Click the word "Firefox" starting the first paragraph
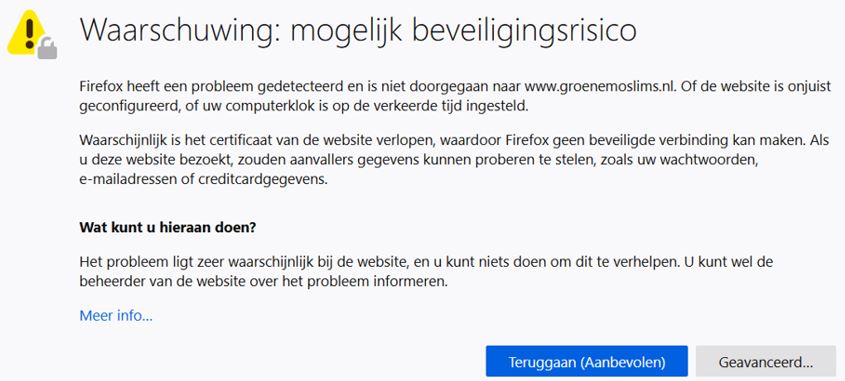Screen dimensions: 845x381 click(98, 87)
